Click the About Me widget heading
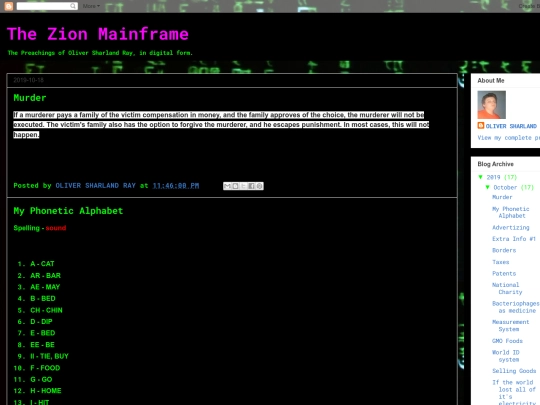 click(491, 81)
